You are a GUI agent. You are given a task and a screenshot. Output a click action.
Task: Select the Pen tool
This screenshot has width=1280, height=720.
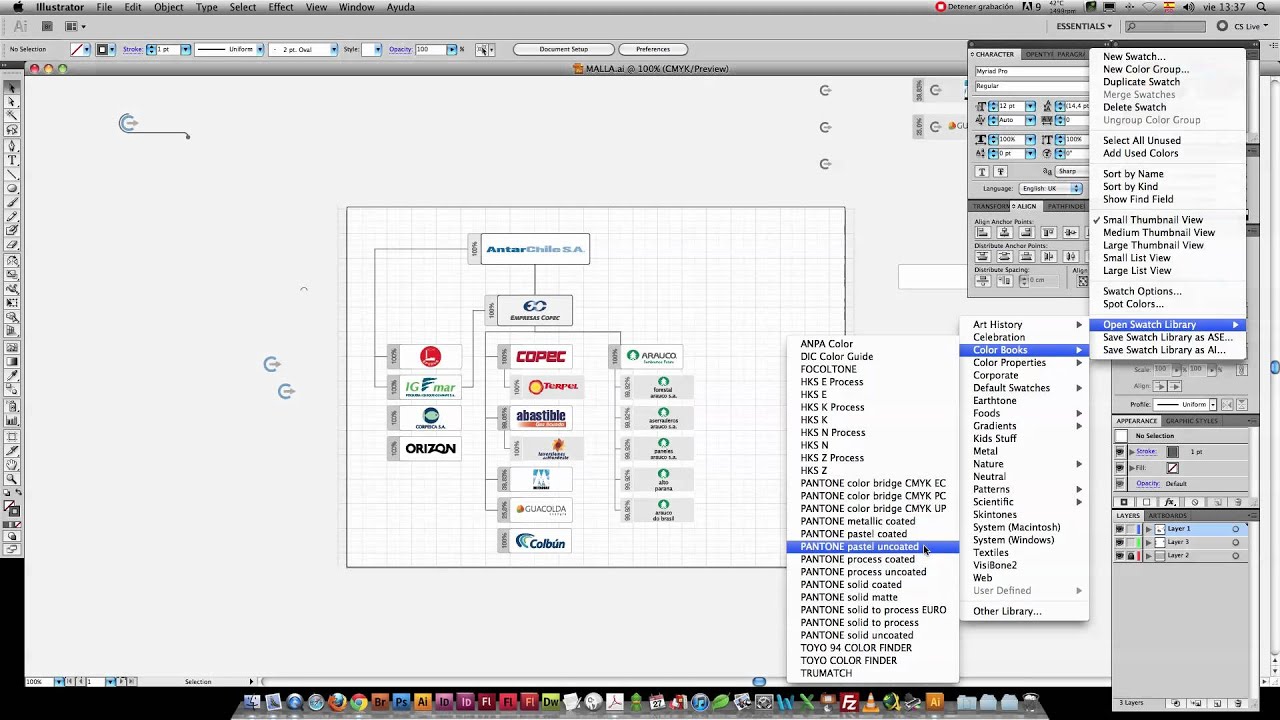[x=12, y=145]
